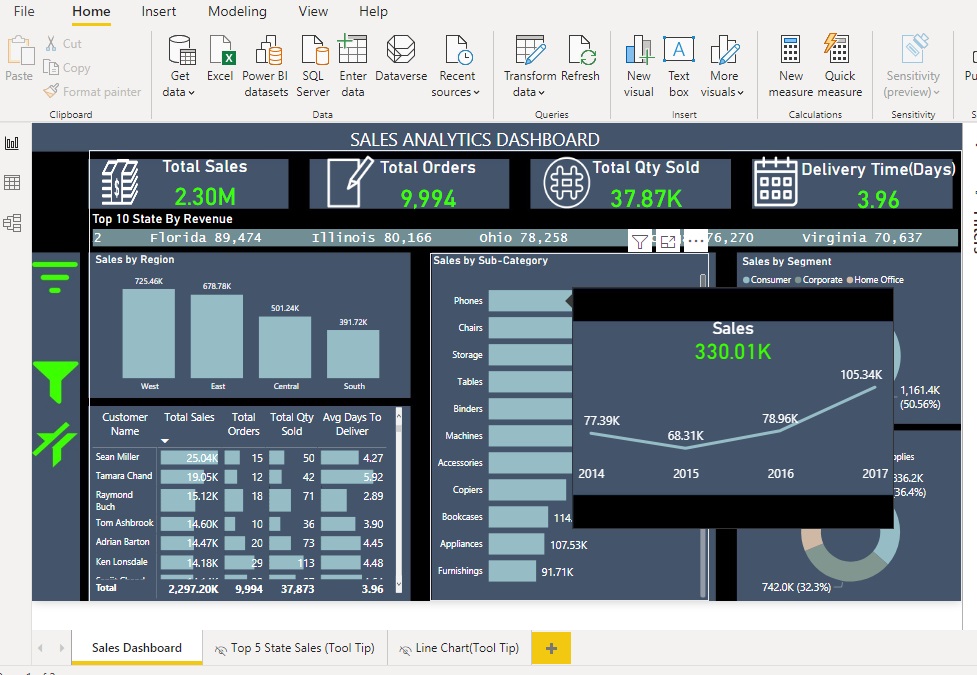Viewport: 977px width, 675px height.
Task: Open focus mode on the visual
Action: point(668,241)
